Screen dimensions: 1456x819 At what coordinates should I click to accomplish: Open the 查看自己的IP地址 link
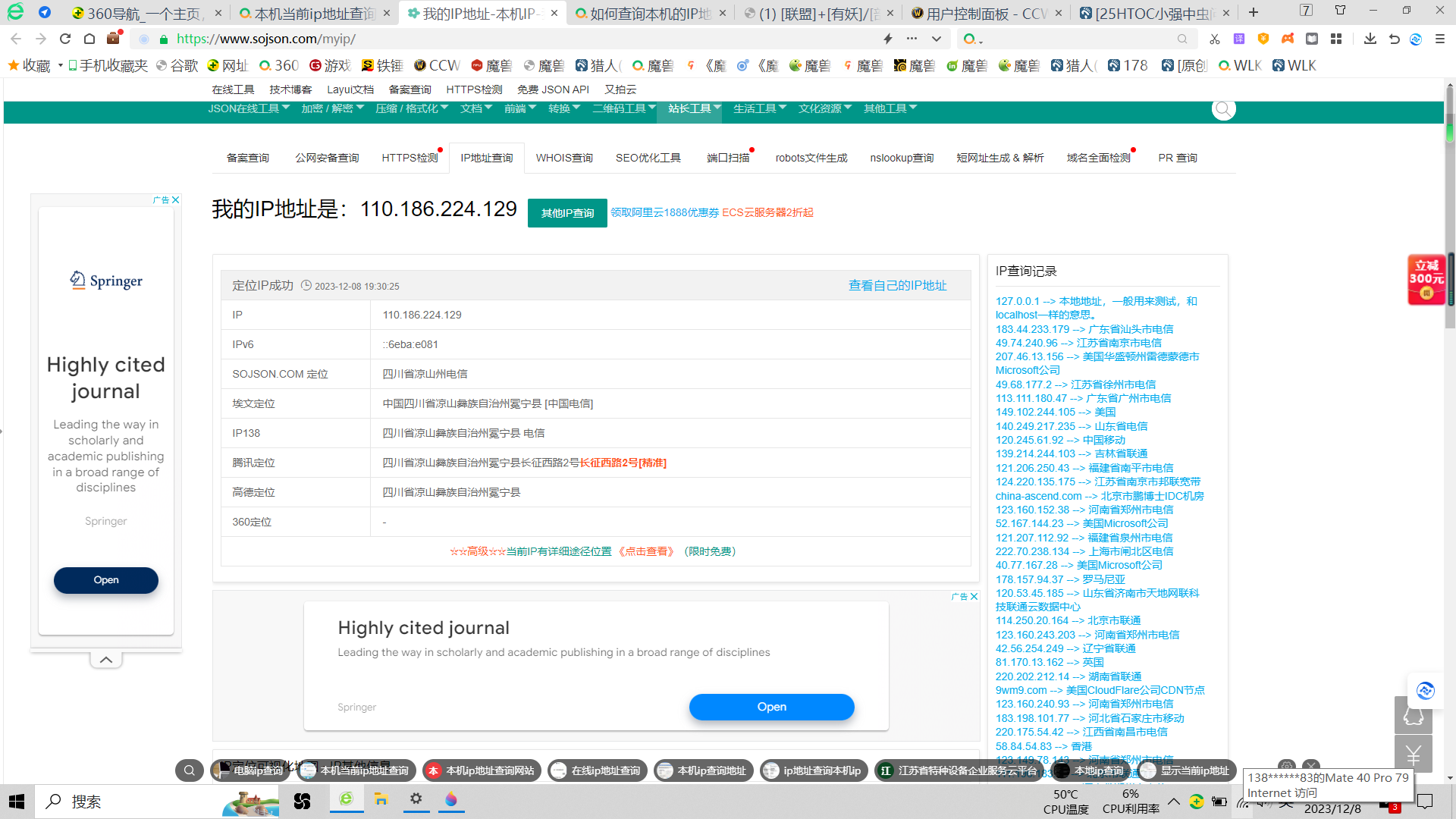pos(897,285)
